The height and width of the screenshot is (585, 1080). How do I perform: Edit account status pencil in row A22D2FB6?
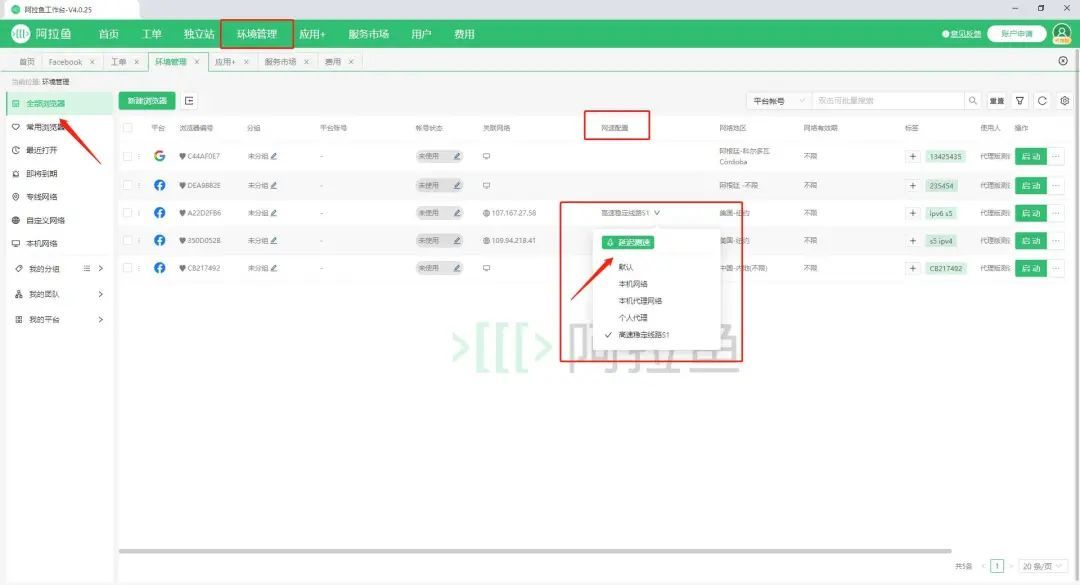point(457,213)
